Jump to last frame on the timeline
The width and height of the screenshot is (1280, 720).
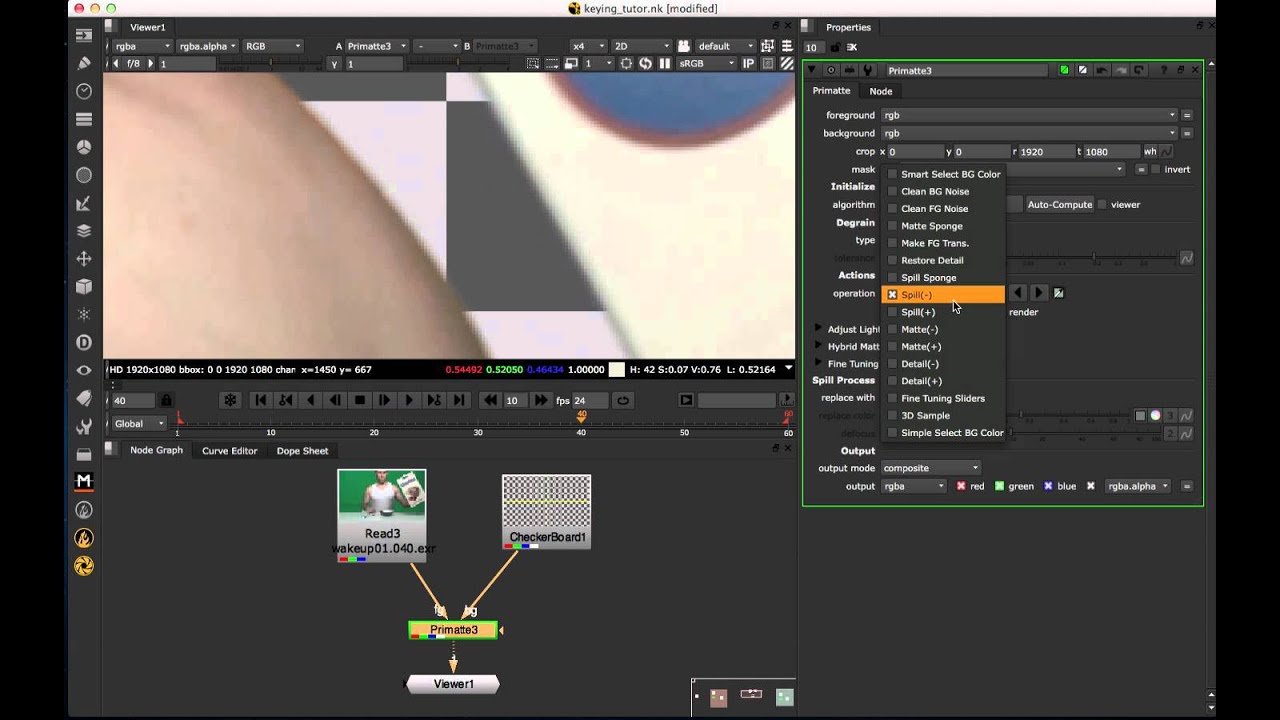[459, 400]
